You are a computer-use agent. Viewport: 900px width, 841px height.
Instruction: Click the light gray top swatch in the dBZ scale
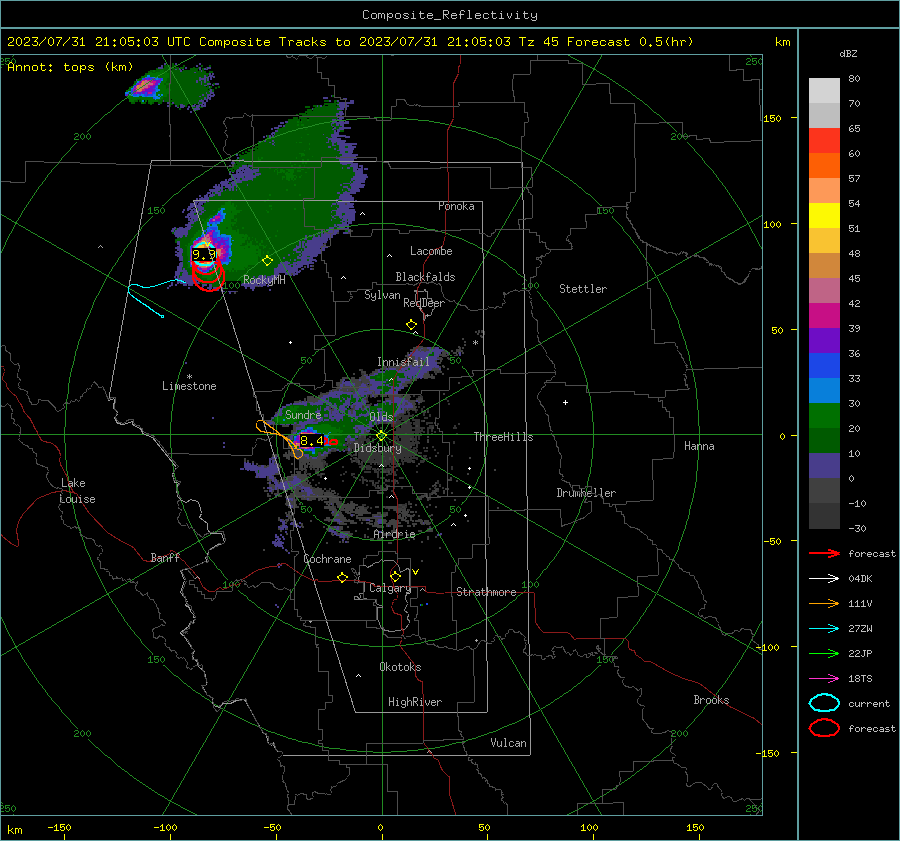(824, 90)
